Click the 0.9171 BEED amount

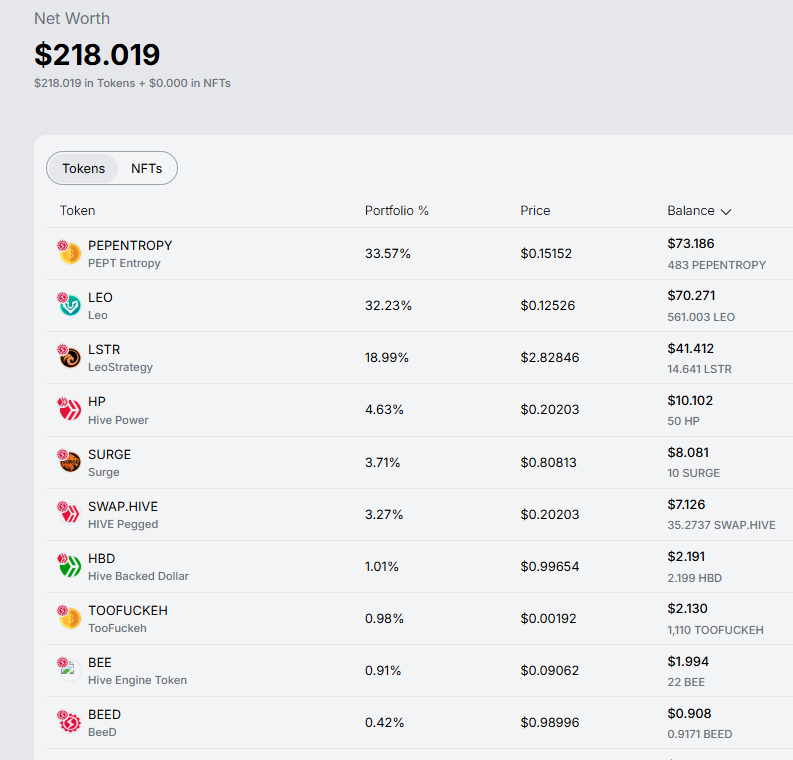pyautogui.click(x=699, y=734)
